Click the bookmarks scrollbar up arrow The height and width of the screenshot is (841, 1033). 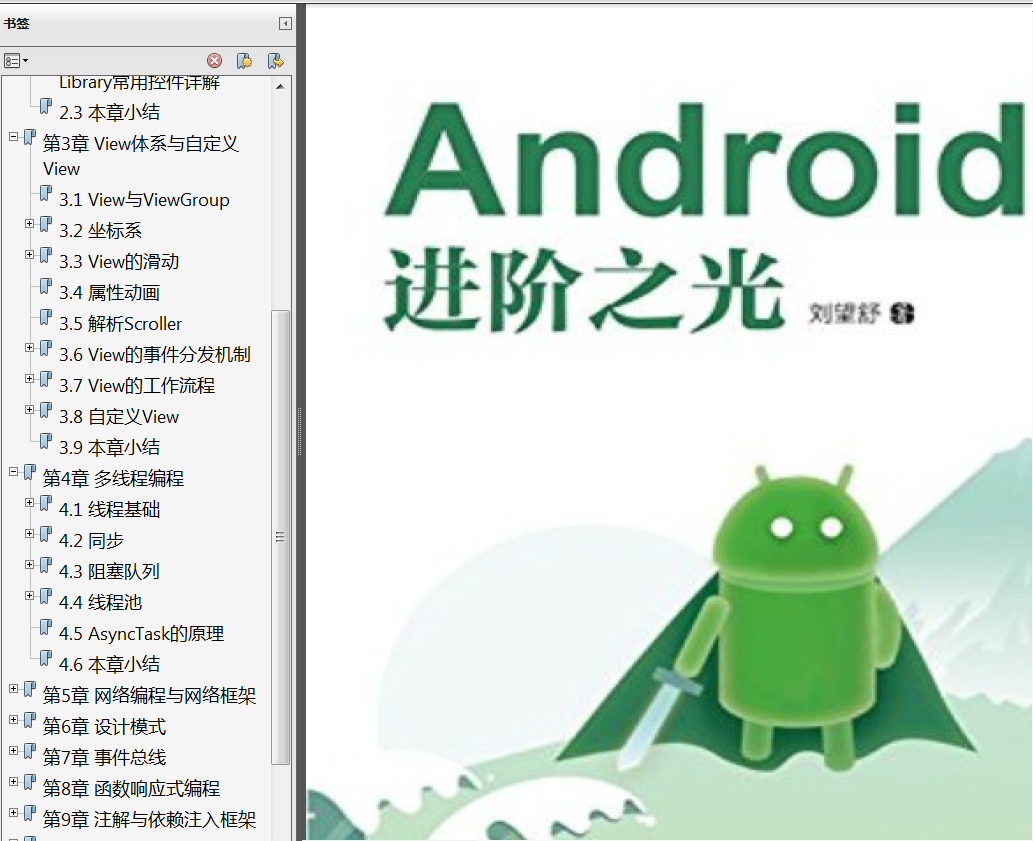click(281, 86)
